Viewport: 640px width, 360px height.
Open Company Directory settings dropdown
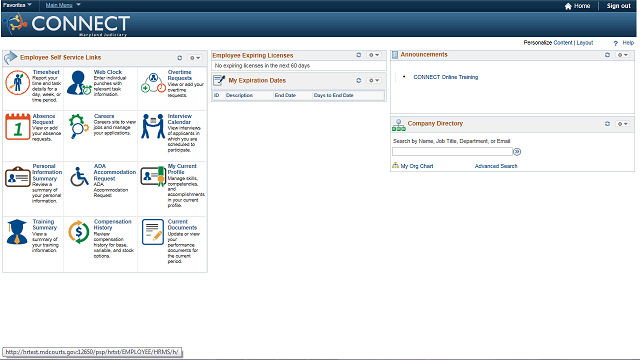pos(622,124)
